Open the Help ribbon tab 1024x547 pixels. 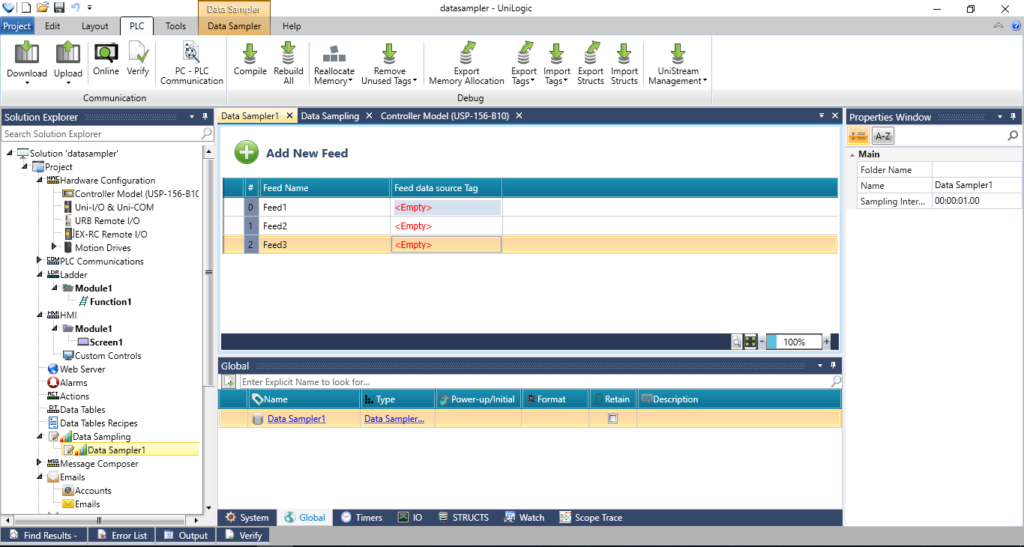click(x=291, y=26)
